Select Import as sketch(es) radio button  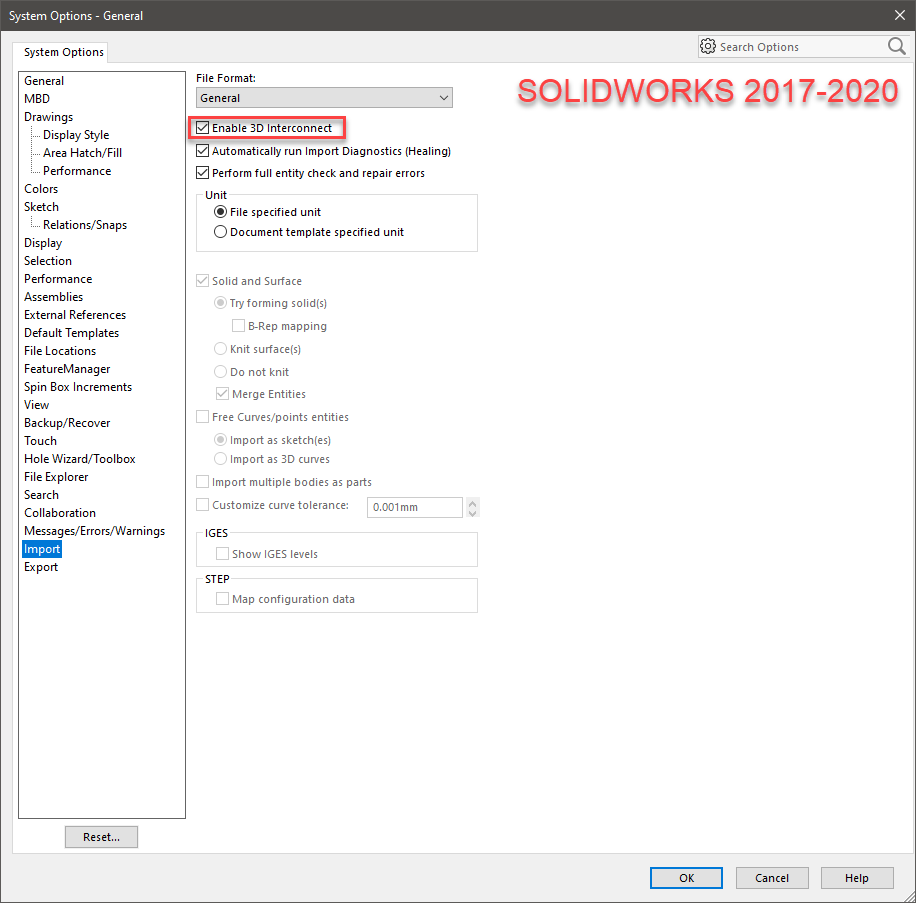[x=220, y=440]
